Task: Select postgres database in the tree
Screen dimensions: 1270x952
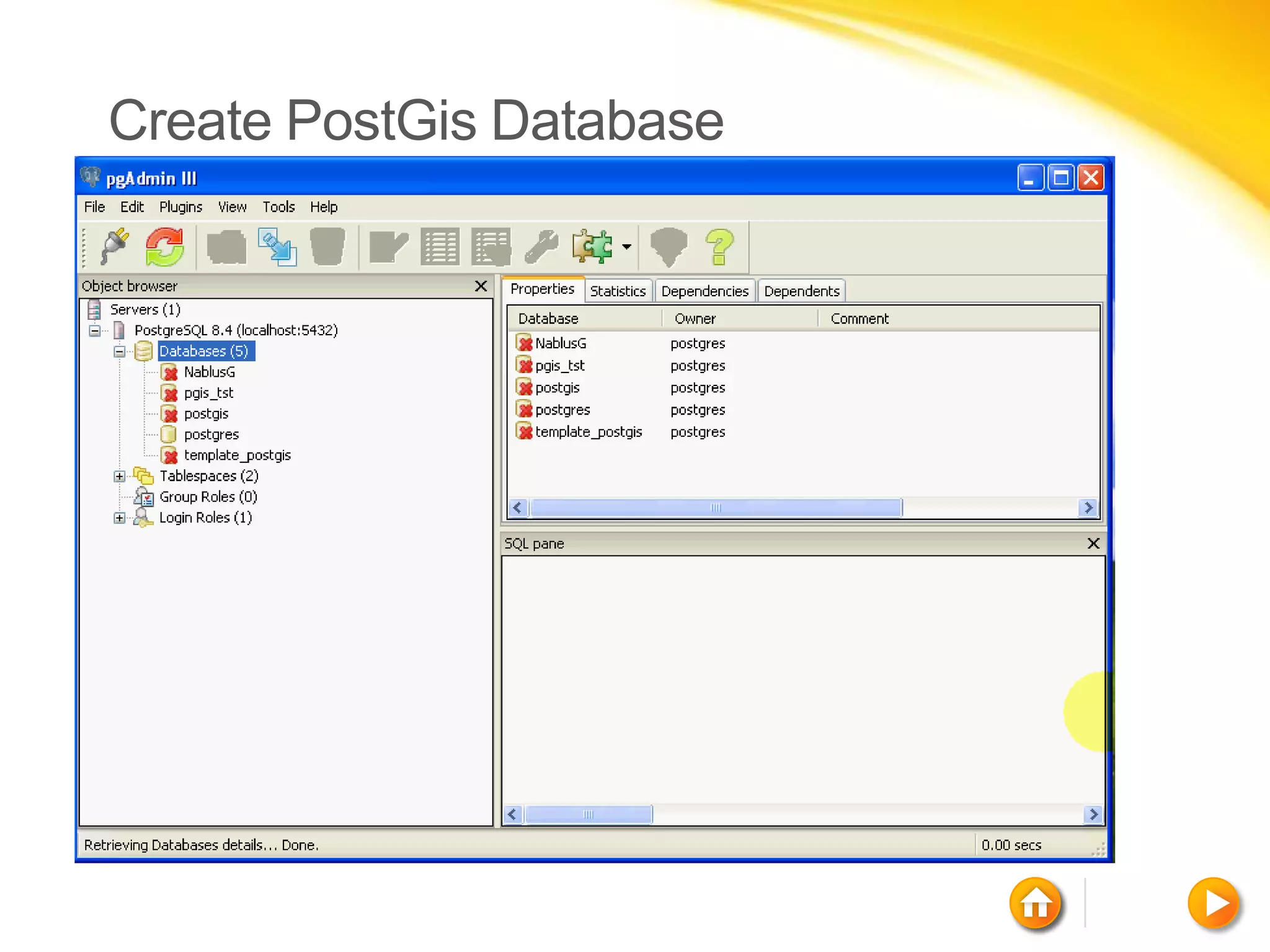Action: tap(211, 434)
